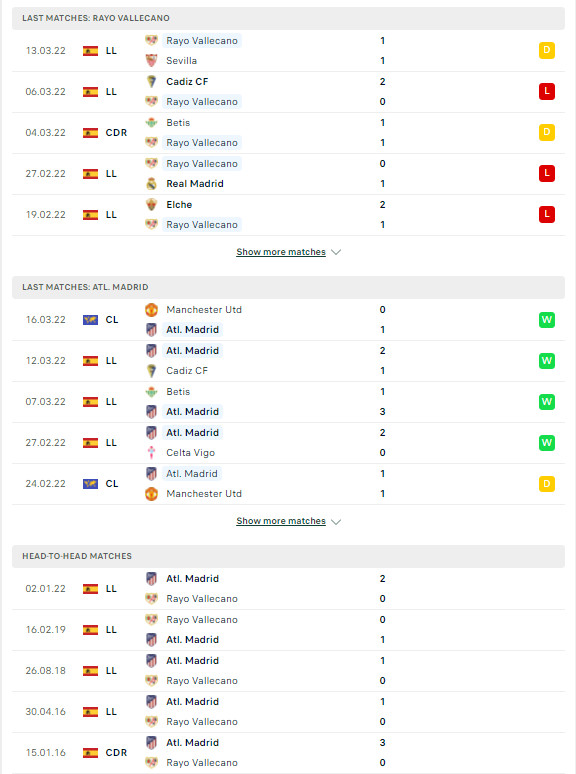Click the Celta Vigo crest icon
This screenshot has height=774, width=576.
152,453
